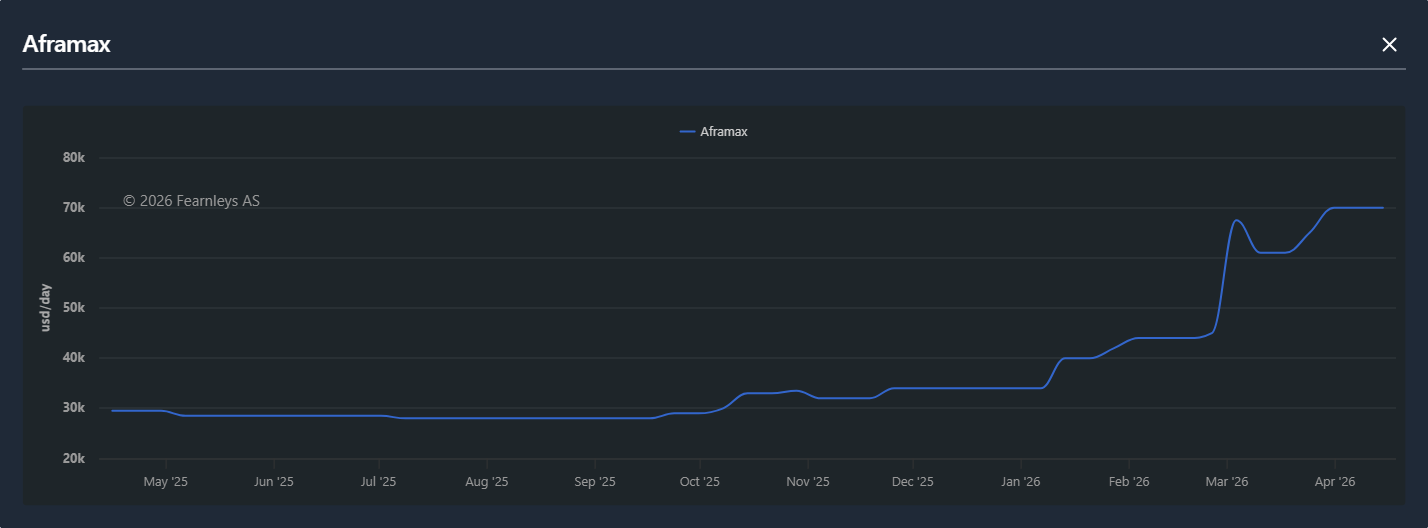Viewport: 1428px width, 528px height.
Task: Click the line's early March '26 peak
Action: click(1237, 220)
